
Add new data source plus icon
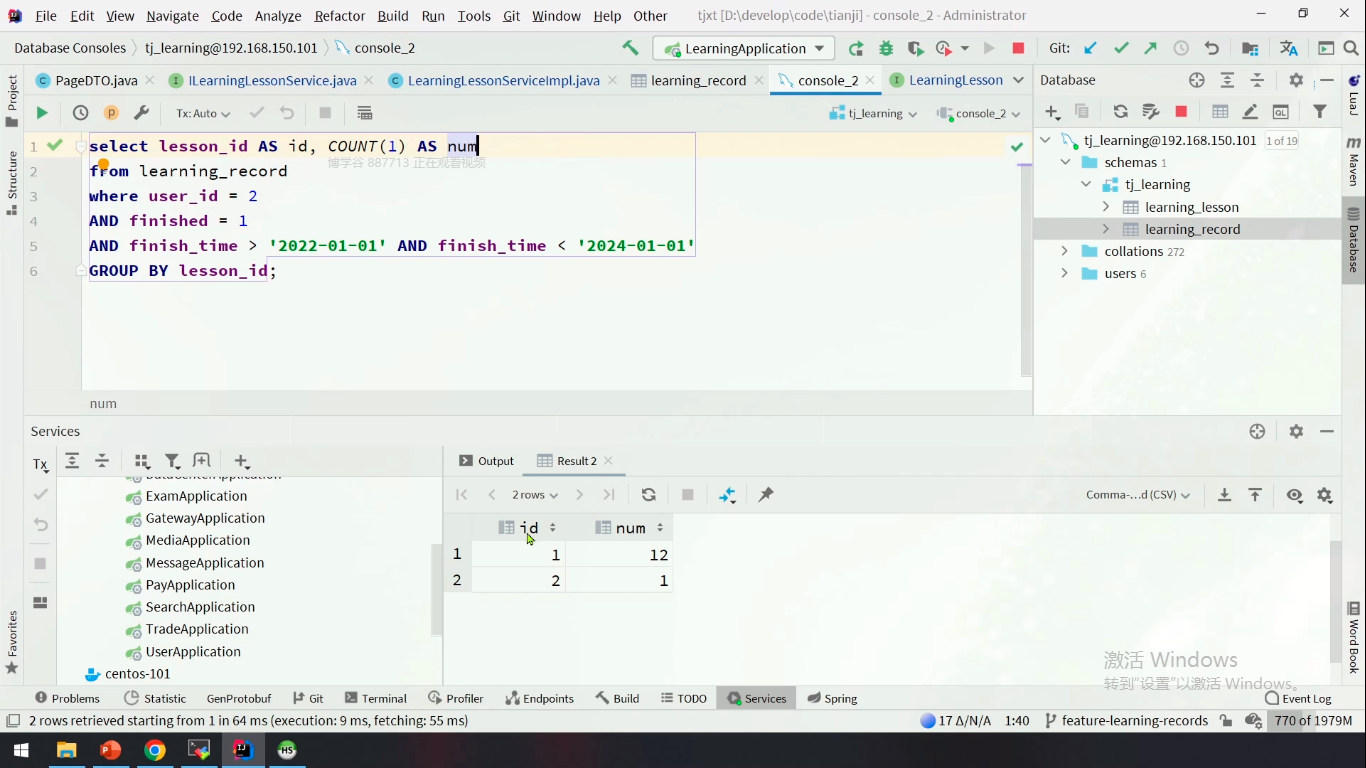(1052, 112)
